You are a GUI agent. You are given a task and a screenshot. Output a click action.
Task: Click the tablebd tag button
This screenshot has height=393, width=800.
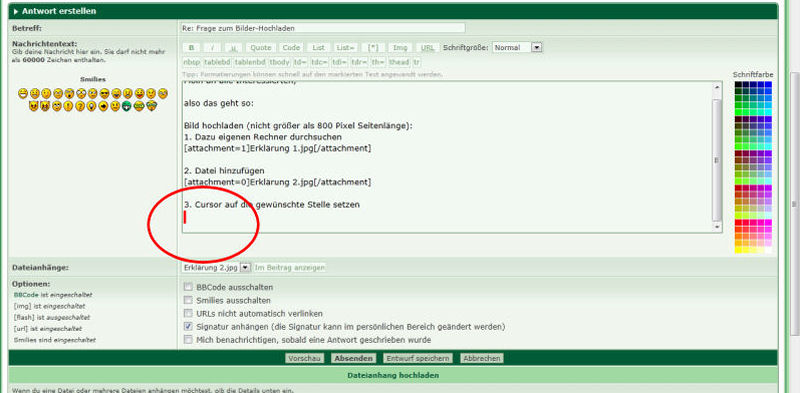(217, 62)
